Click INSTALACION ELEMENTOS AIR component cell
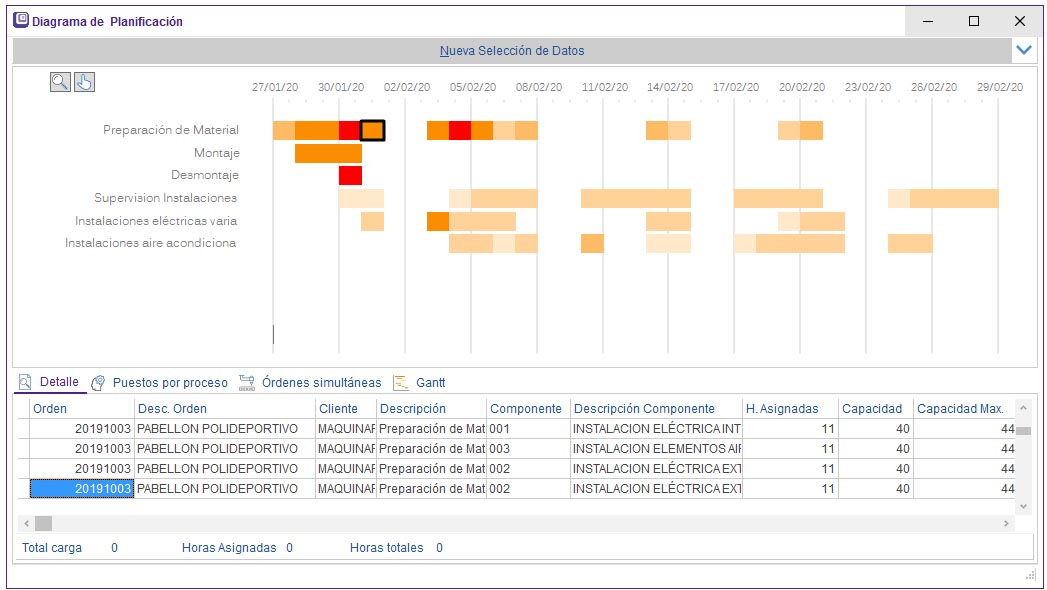The image size is (1047, 590). click(x=656, y=449)
